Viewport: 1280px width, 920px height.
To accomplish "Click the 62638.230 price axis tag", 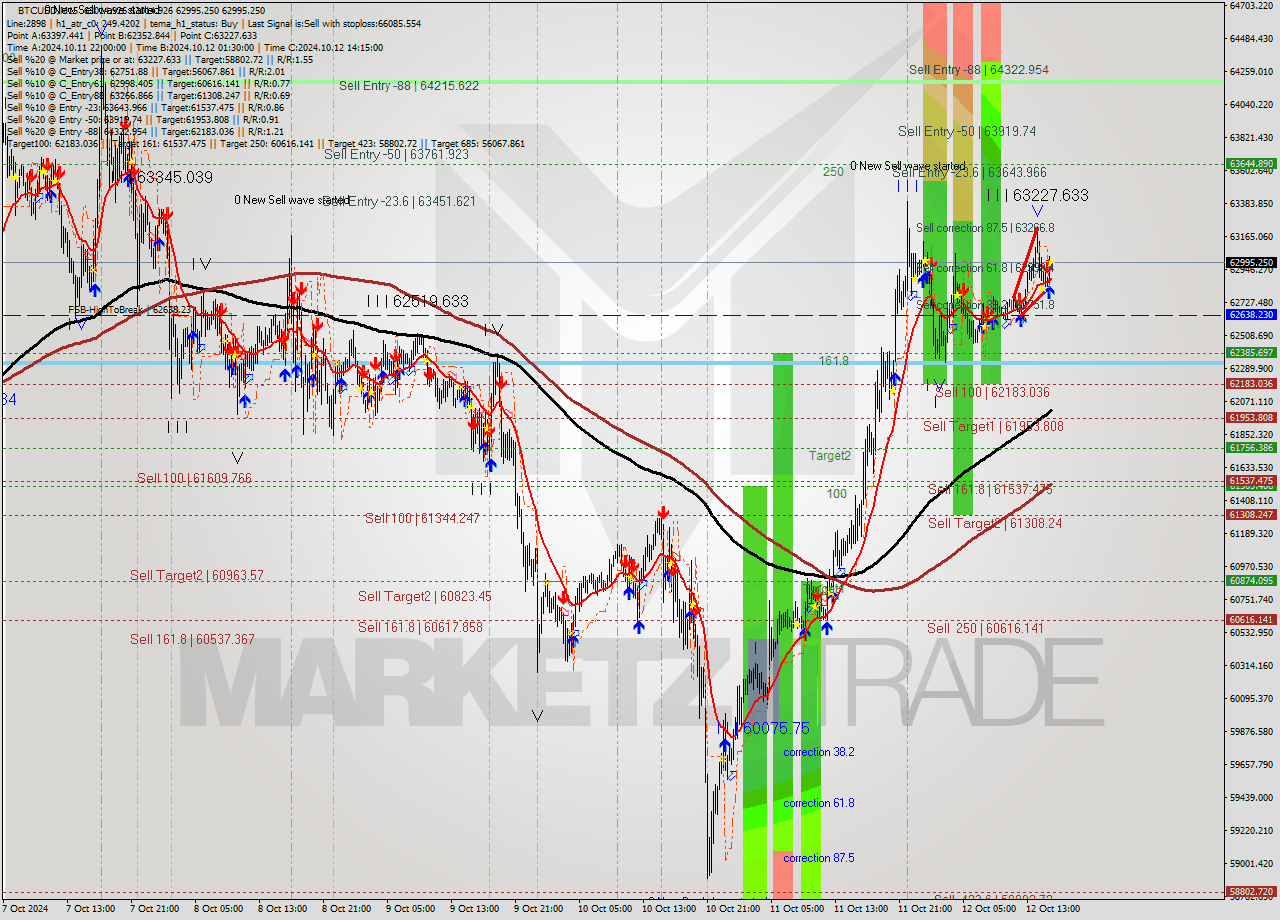I will pos(1250,314).
